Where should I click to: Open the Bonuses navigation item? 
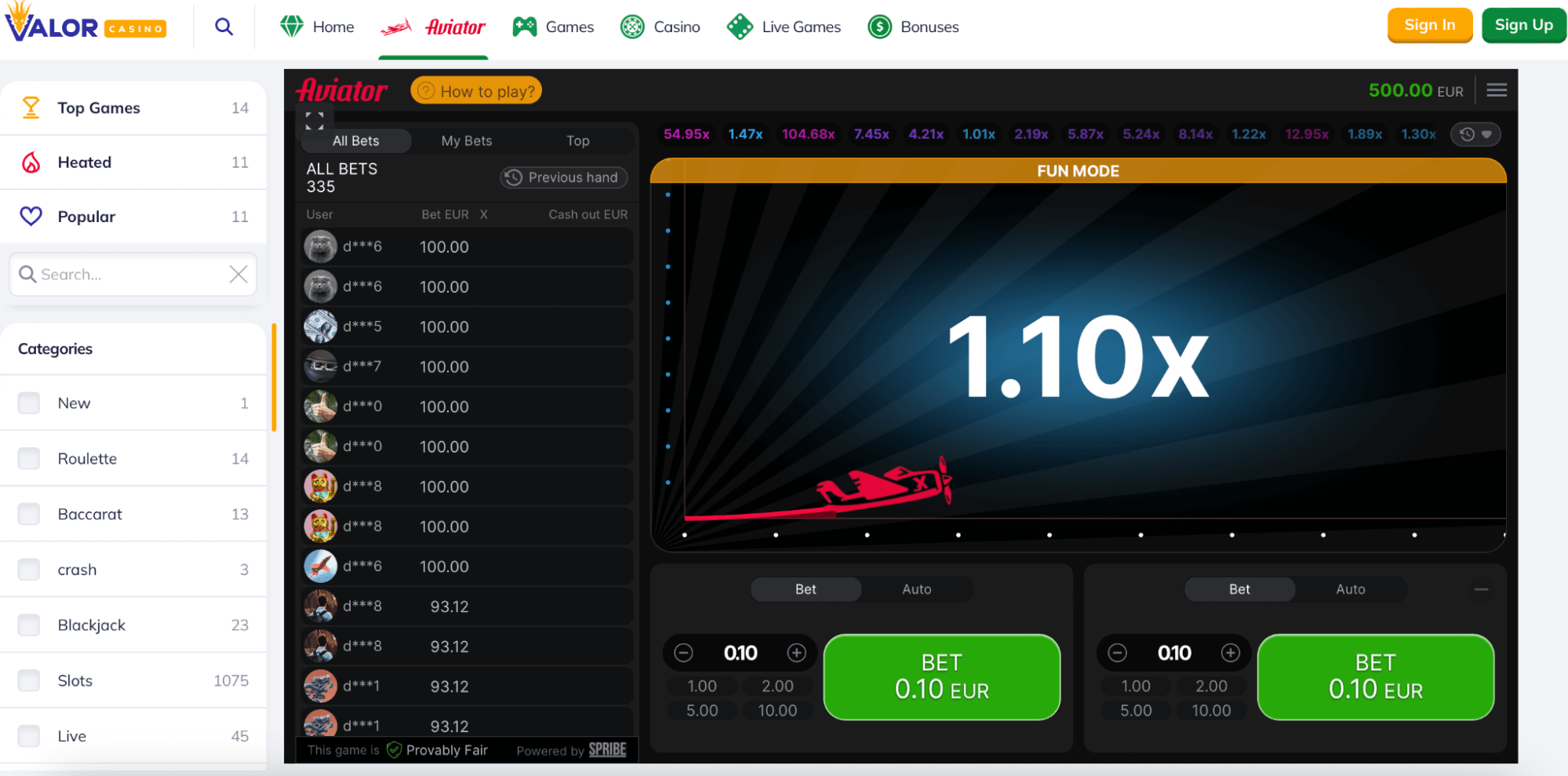pyautogui.click(x=913, y=27)
